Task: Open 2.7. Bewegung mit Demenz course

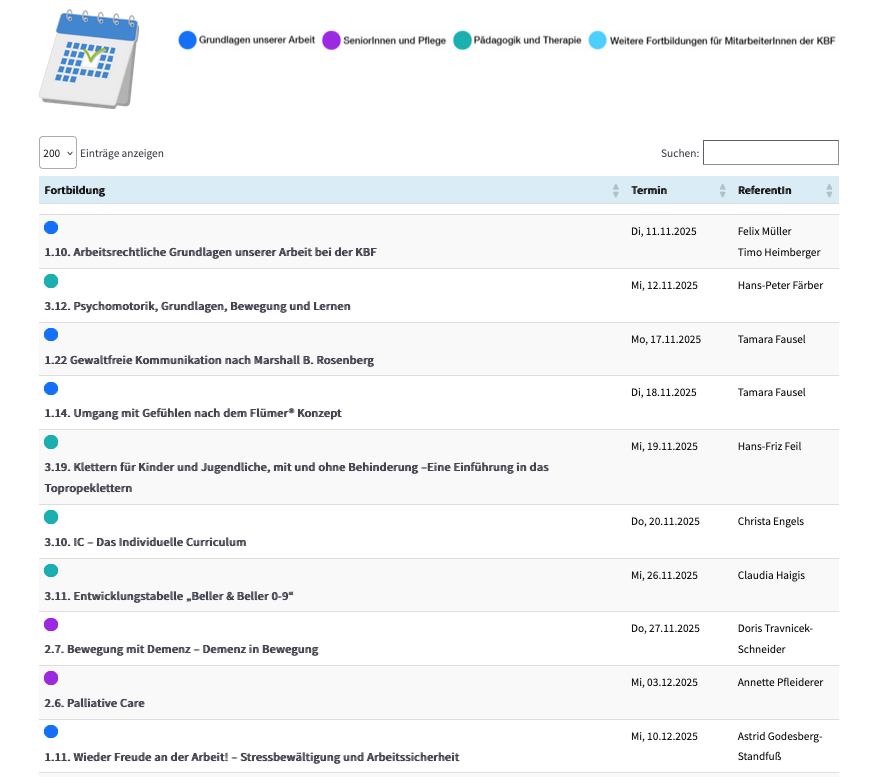Action: [181, 649]
